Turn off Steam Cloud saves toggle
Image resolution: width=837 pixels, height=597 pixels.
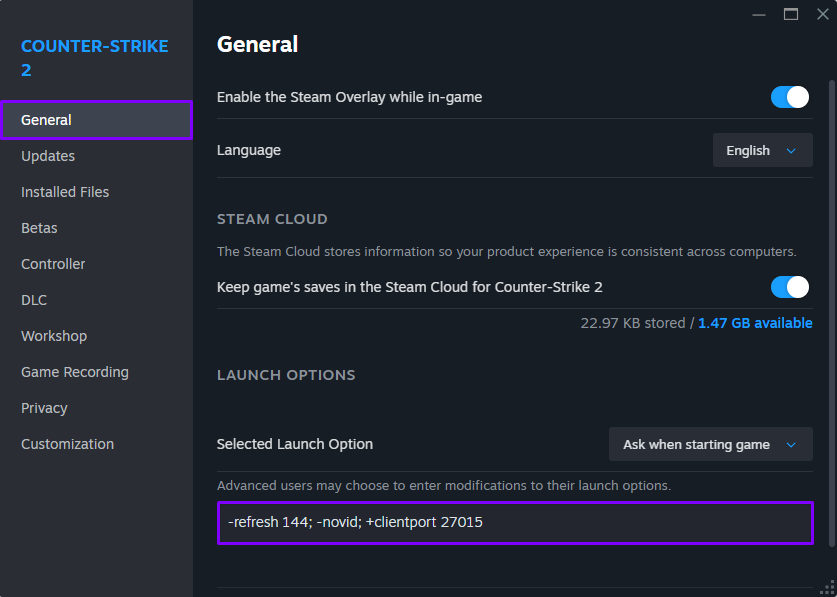(789, 287)
